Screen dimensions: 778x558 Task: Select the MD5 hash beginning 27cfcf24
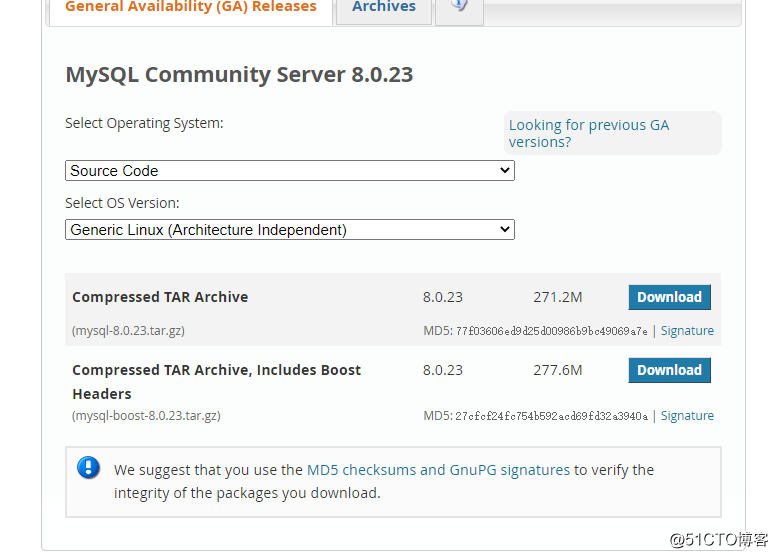tap(552, 416)
